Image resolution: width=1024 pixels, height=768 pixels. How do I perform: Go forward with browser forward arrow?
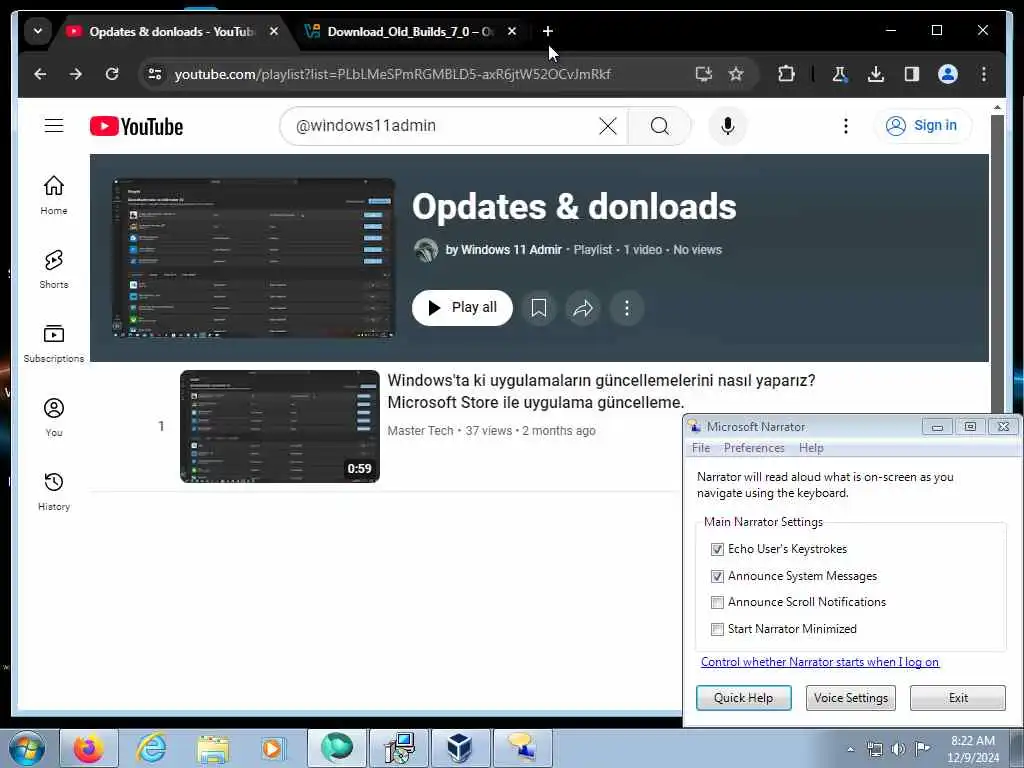[76, 74]
